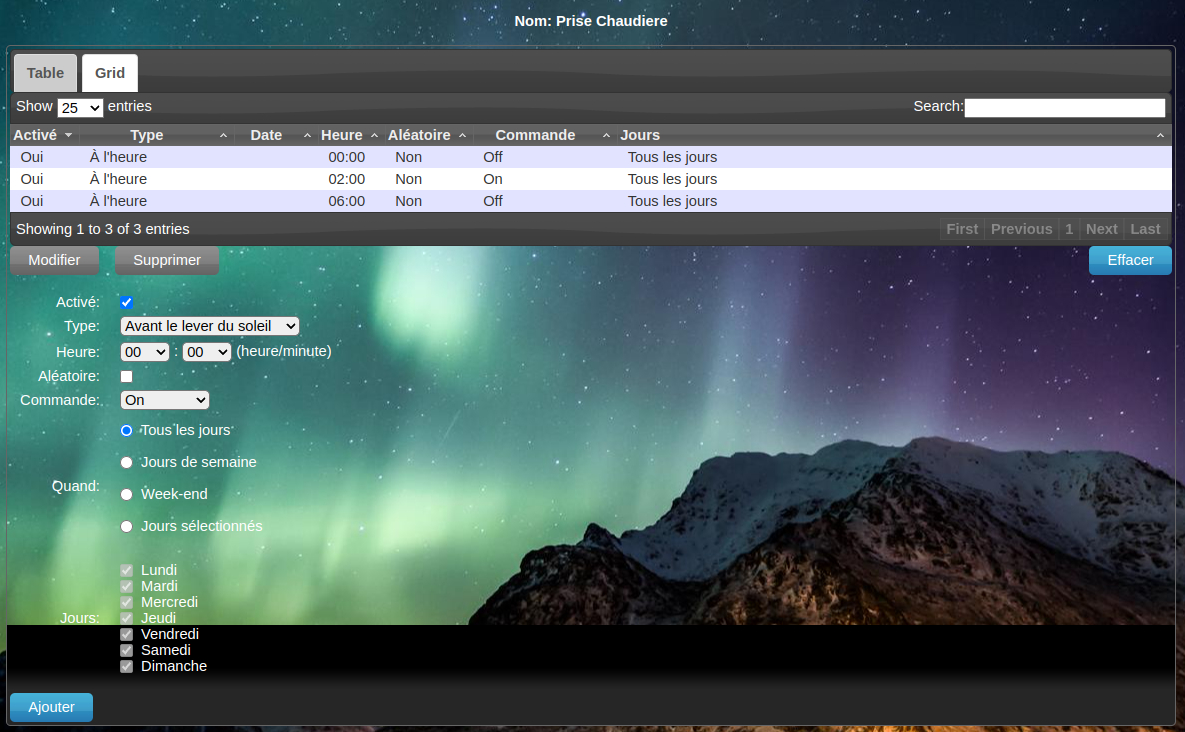Open the hour selector dropdown

tap(145, 352)
